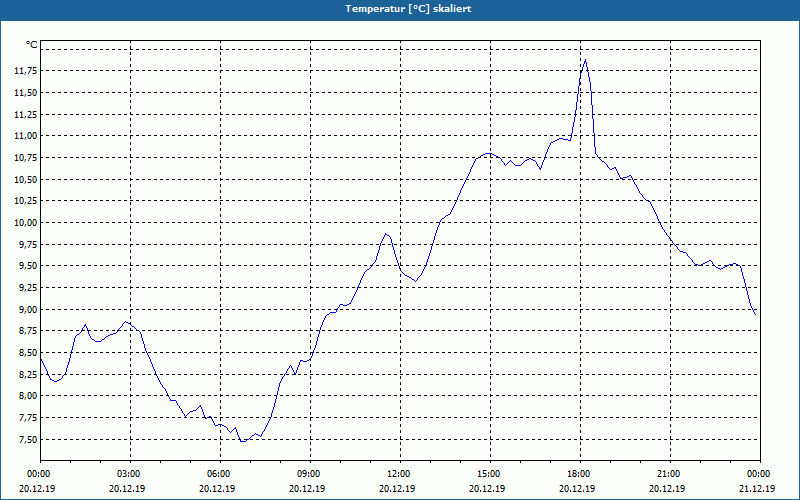Click the °C unit label on y-axis
800x500 pixels.
[32, 45]
